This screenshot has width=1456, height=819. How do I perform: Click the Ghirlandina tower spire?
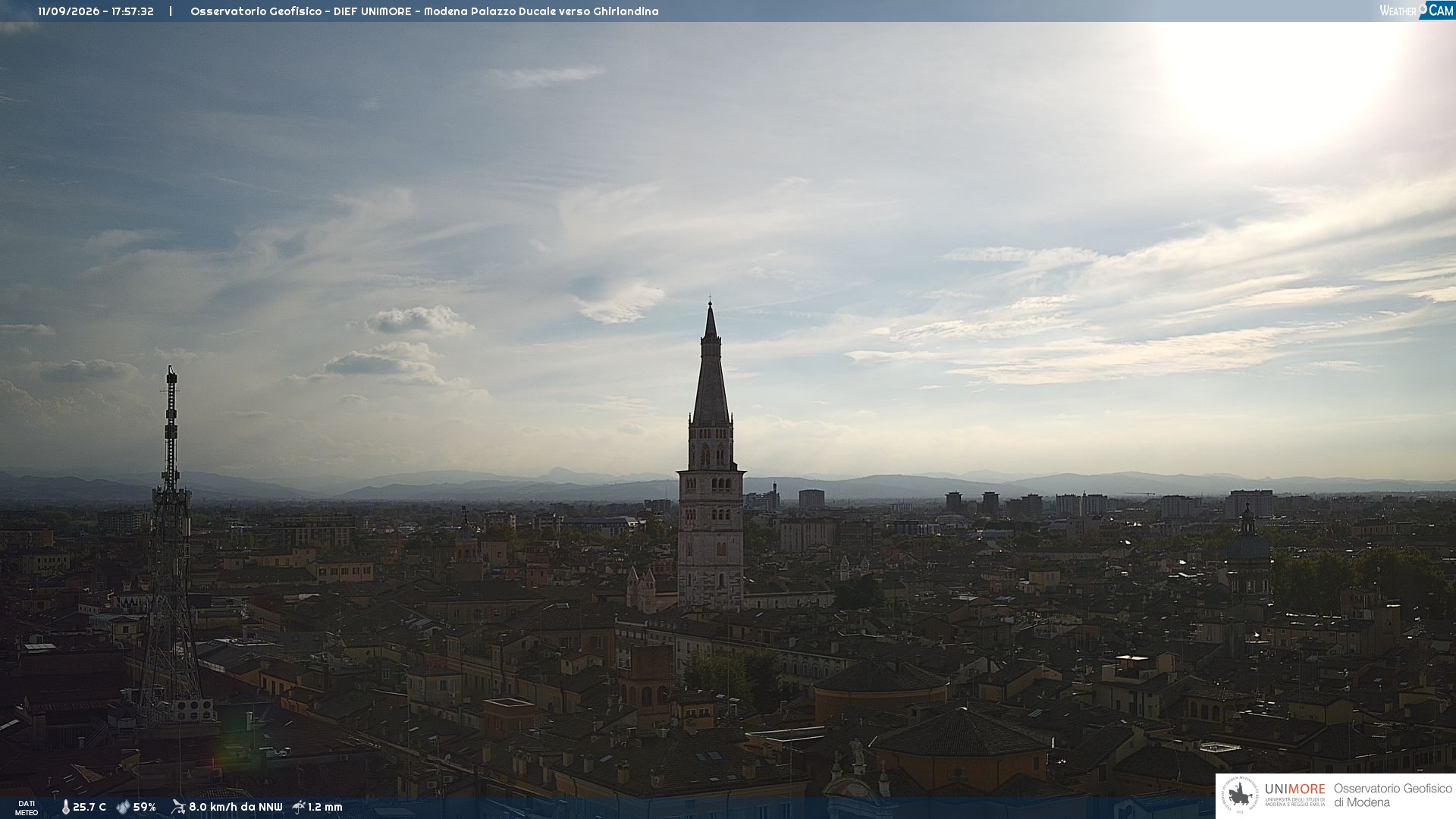[x=711, y=364]
